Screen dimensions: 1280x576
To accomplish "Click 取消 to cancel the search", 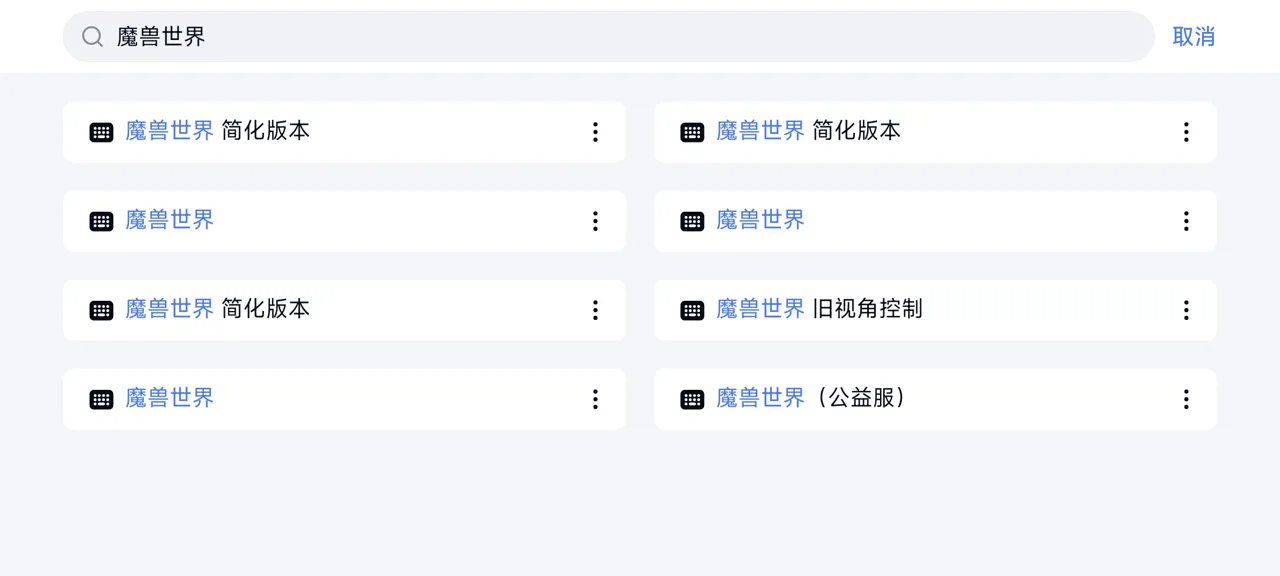I will pyautogui.click(x=1194, y=36).
